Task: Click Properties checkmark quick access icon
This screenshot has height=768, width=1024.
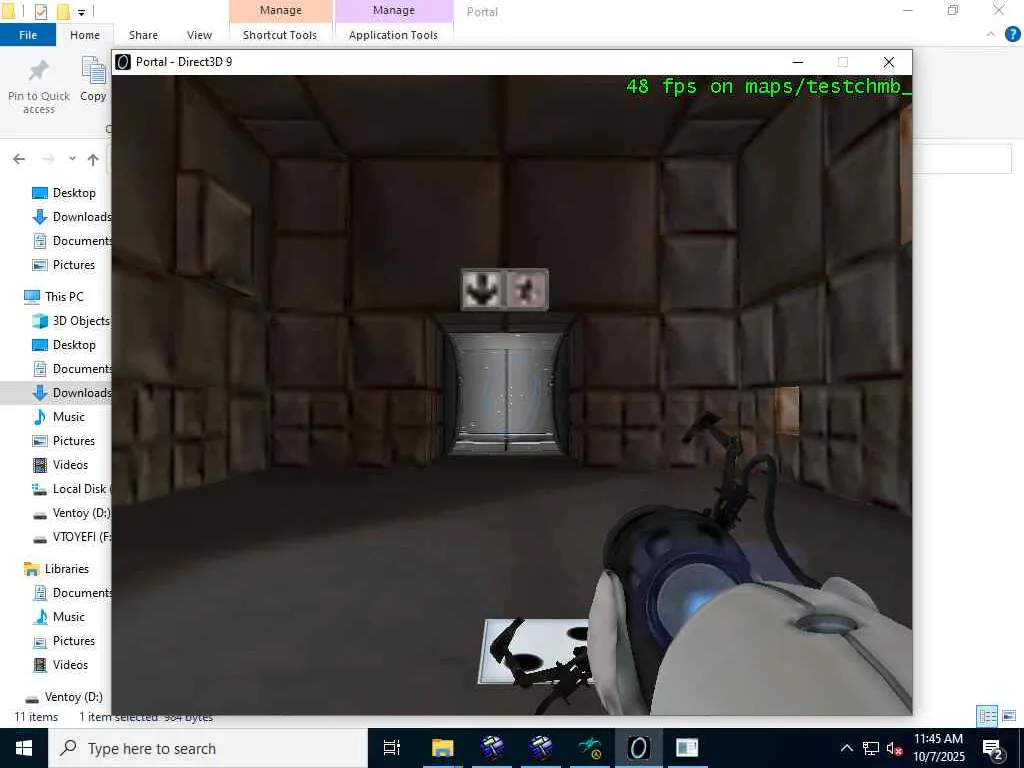Action: (x=40, y=12)
